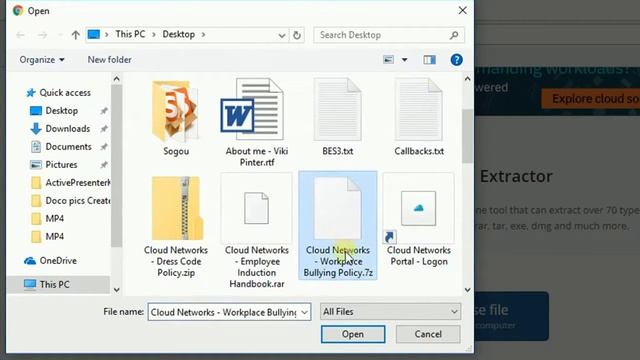Click the This PC computer icon in address bar
This screenshot has height=360, width=640.
click(x=94, y=35)
